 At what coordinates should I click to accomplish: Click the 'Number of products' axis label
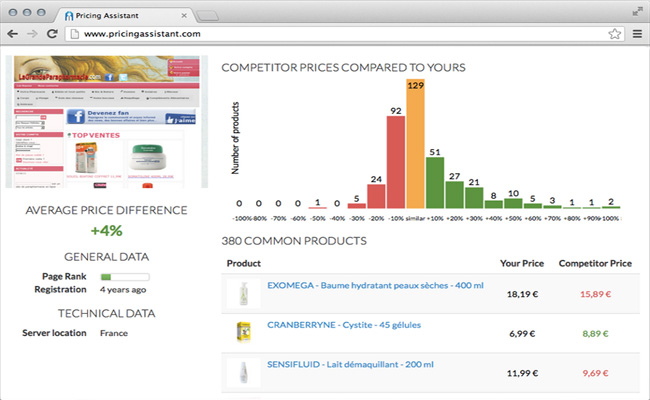pos(235,138)
